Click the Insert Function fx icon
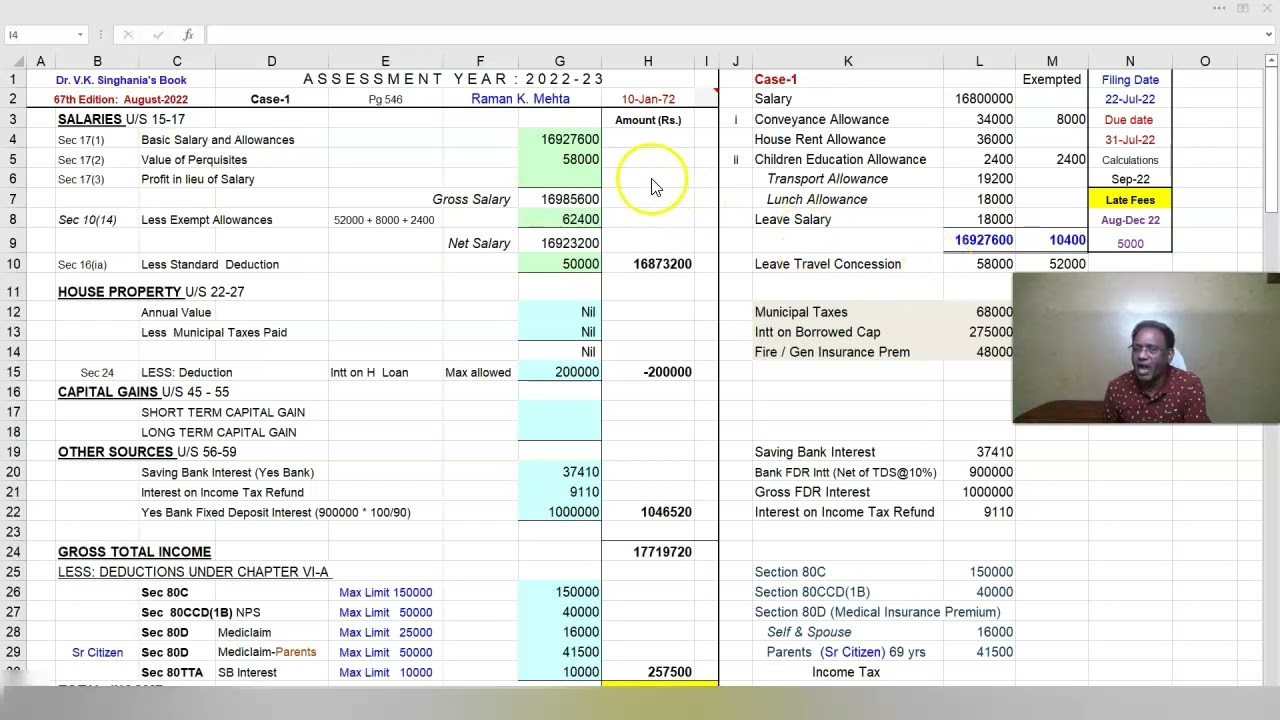 click(x=187, y=35)
